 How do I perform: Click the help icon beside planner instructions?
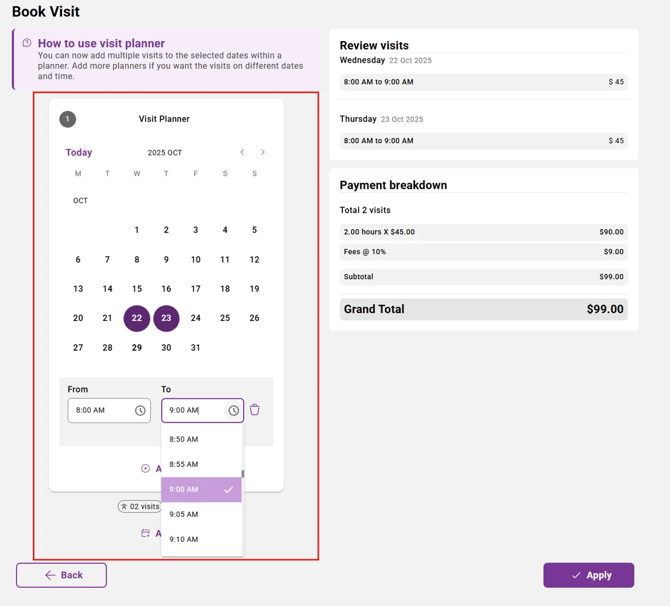tap(27, 43)
